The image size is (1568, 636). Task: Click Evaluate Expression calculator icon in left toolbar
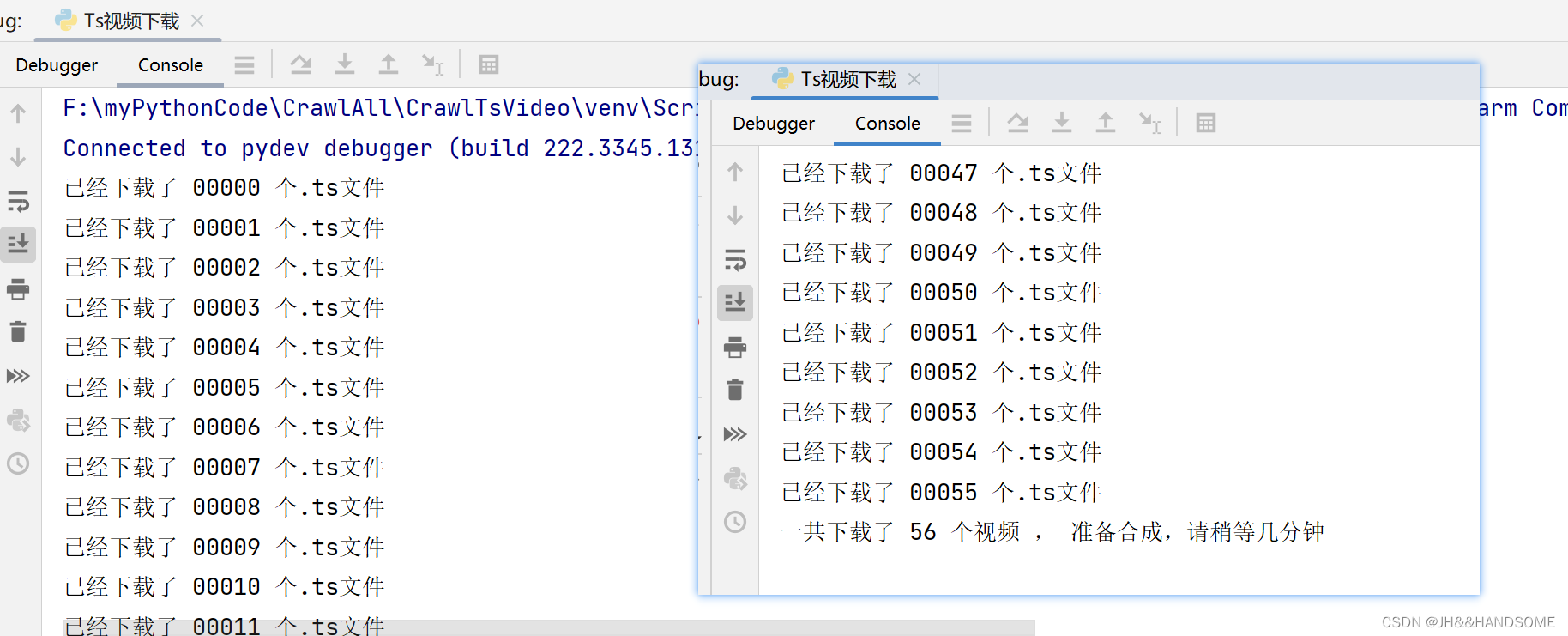tap(489, 64)
